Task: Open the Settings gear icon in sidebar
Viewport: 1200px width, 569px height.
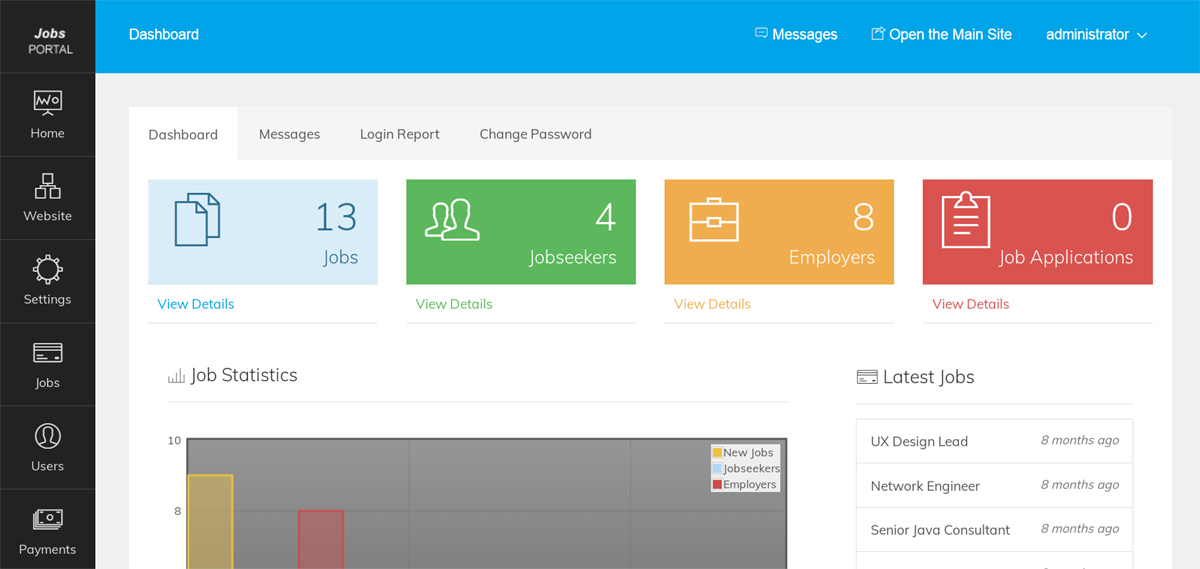Action: tap(47, 269)
